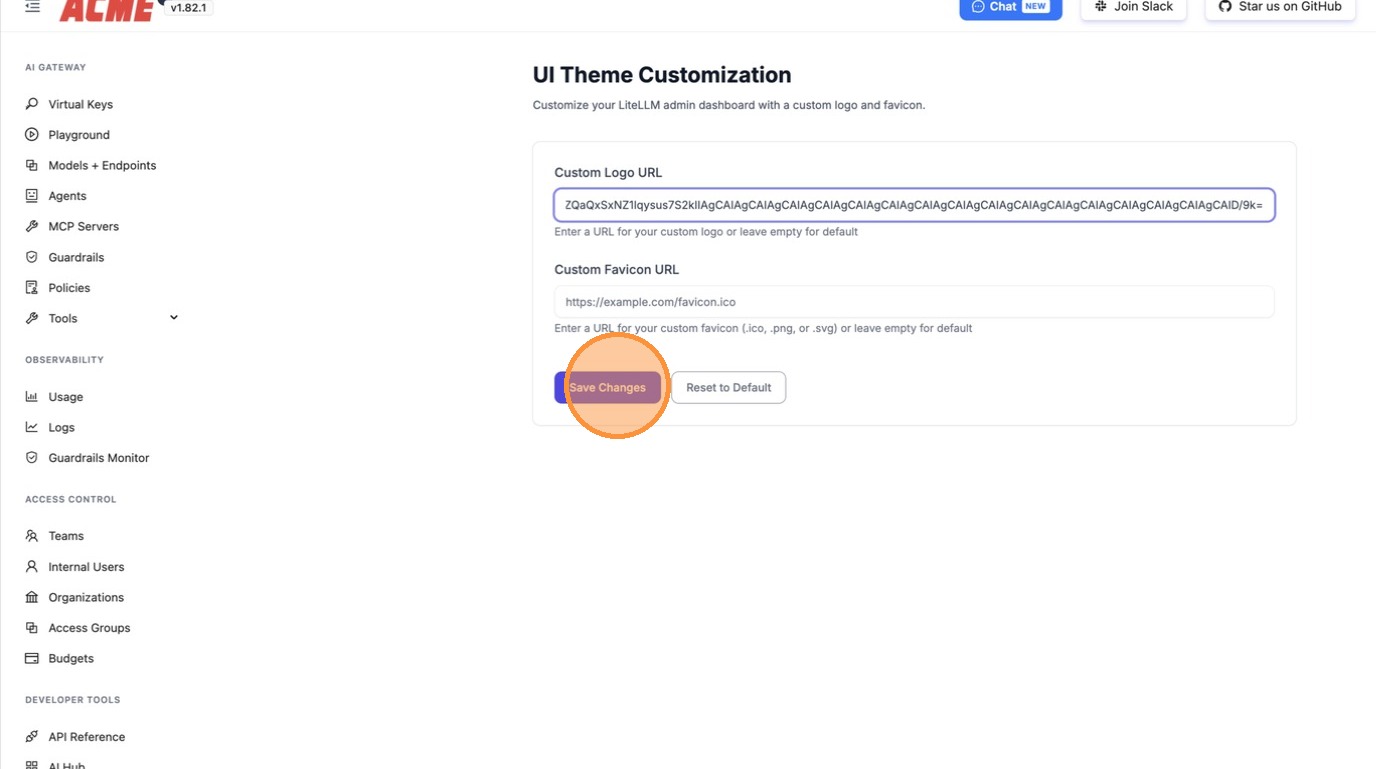Open the Chat NEW button

click(1010, 7)
